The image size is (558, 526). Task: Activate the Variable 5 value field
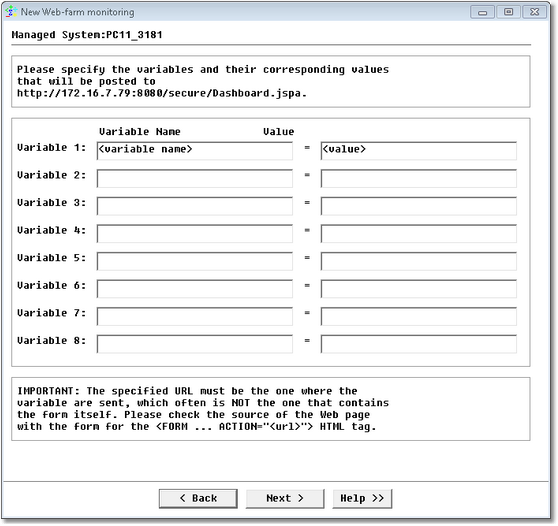[x=418, y=261]
